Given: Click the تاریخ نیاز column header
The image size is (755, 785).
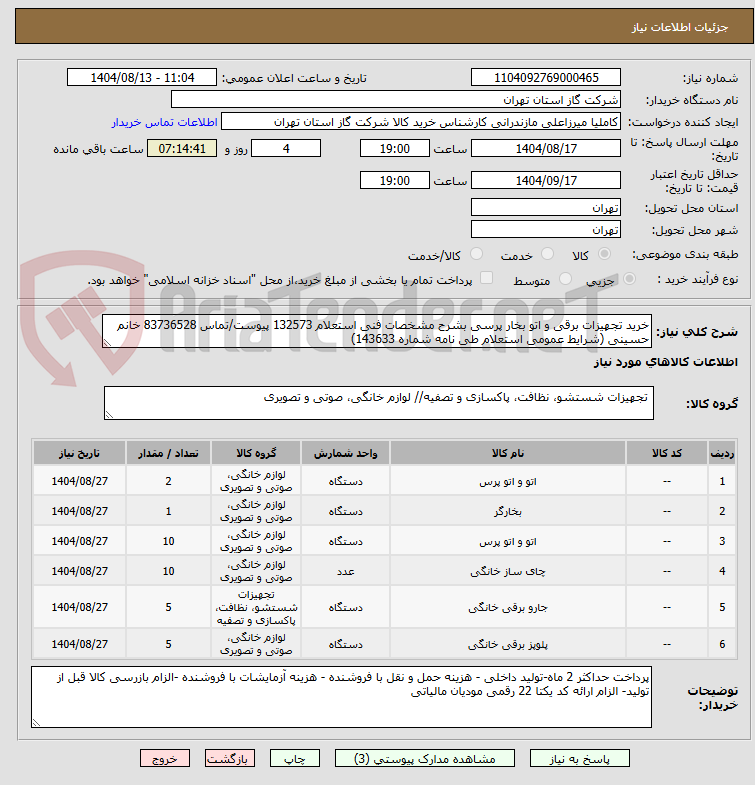Looking at the screenshot, I should click(x=80, y=453).
